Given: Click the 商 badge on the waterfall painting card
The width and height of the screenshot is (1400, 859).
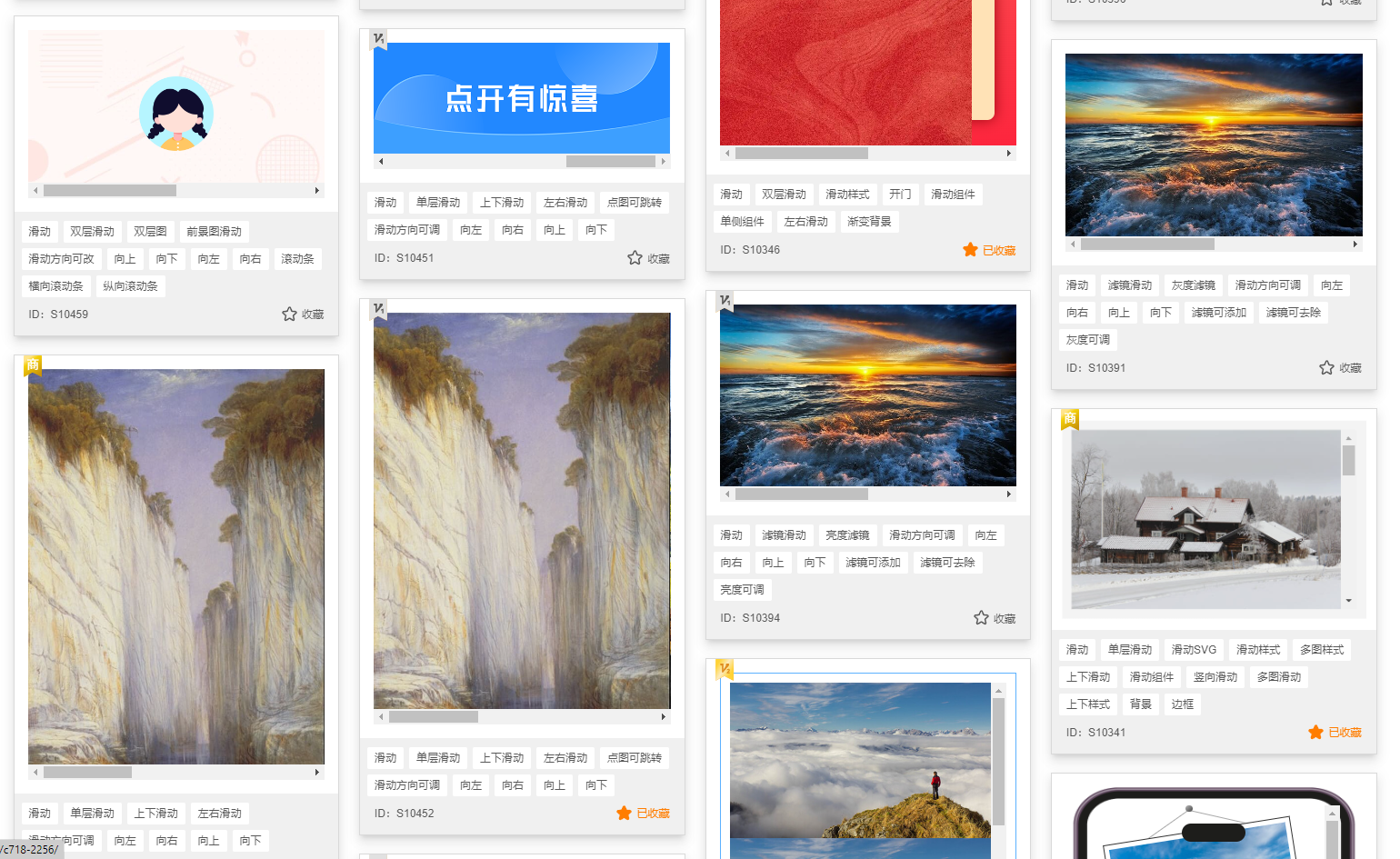Looking at the screenshot, I should [x=32, y=364].
